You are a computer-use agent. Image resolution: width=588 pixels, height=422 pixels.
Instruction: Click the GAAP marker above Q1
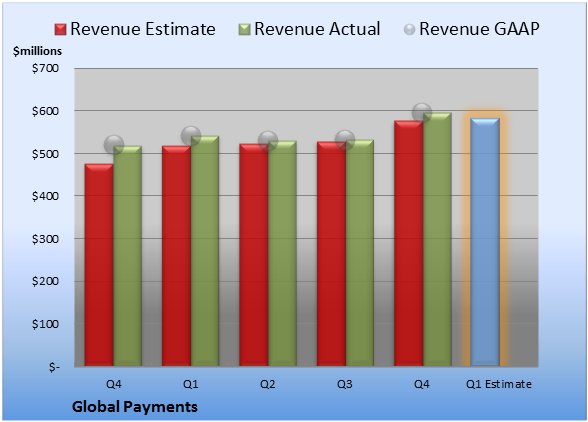point(191,135)
